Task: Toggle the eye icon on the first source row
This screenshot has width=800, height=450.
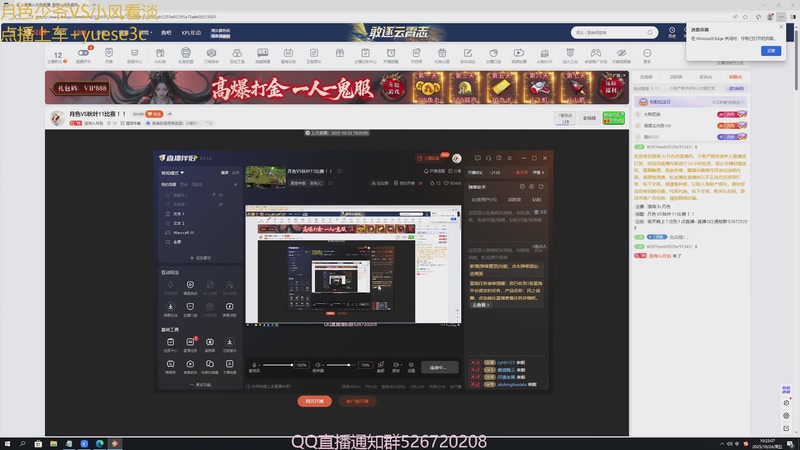Action: click(x=221, y=195)
